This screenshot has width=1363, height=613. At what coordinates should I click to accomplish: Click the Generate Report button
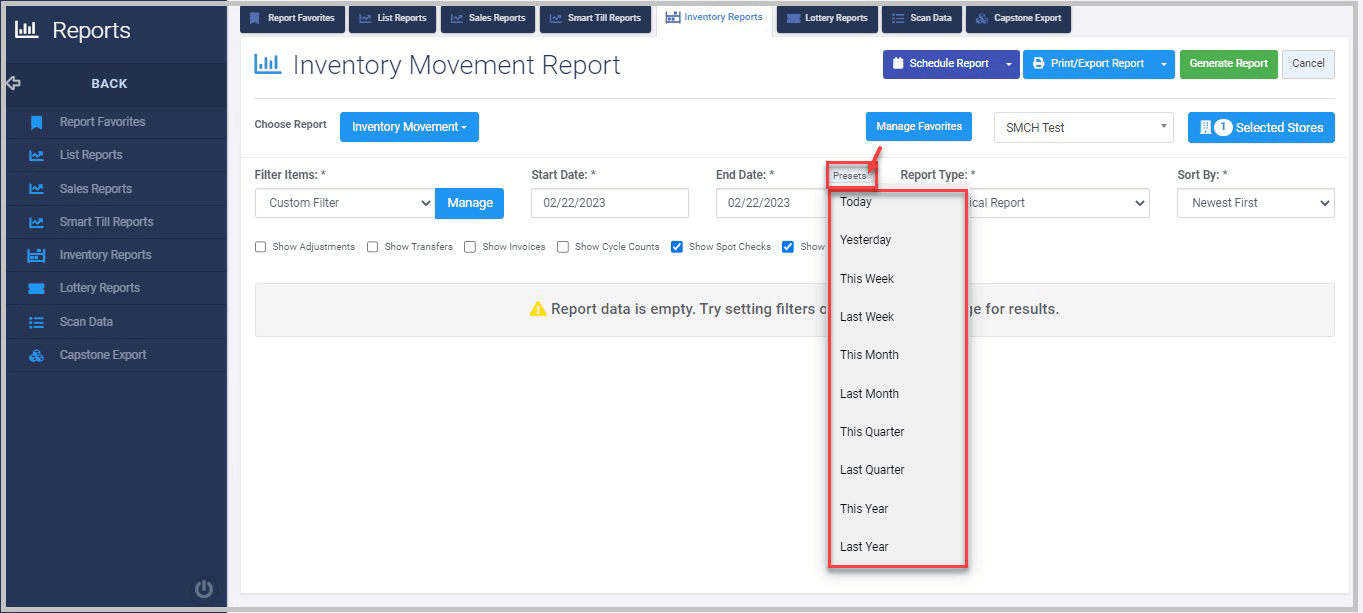click(1228, 63)
